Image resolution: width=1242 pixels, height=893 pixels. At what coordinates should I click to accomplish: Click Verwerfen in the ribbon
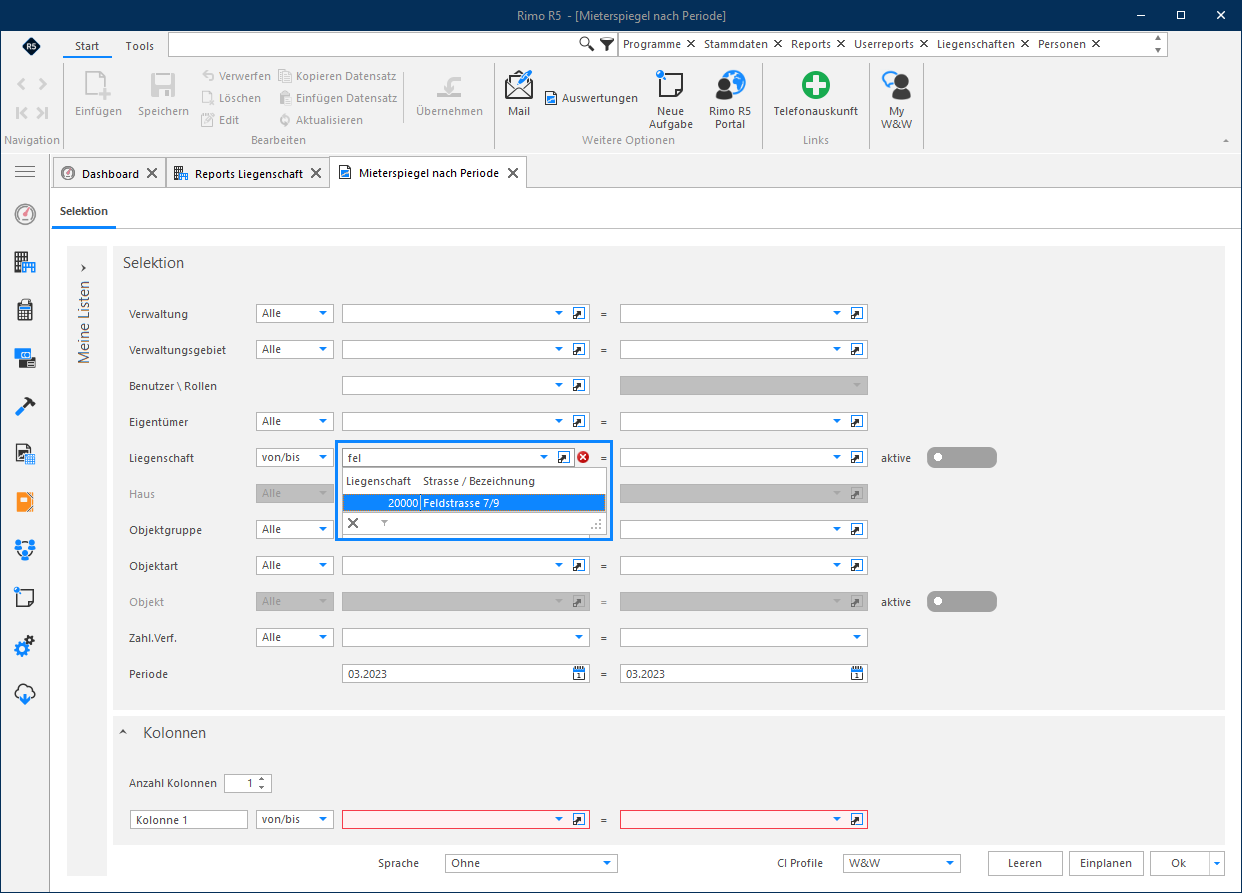coord(236,76)
